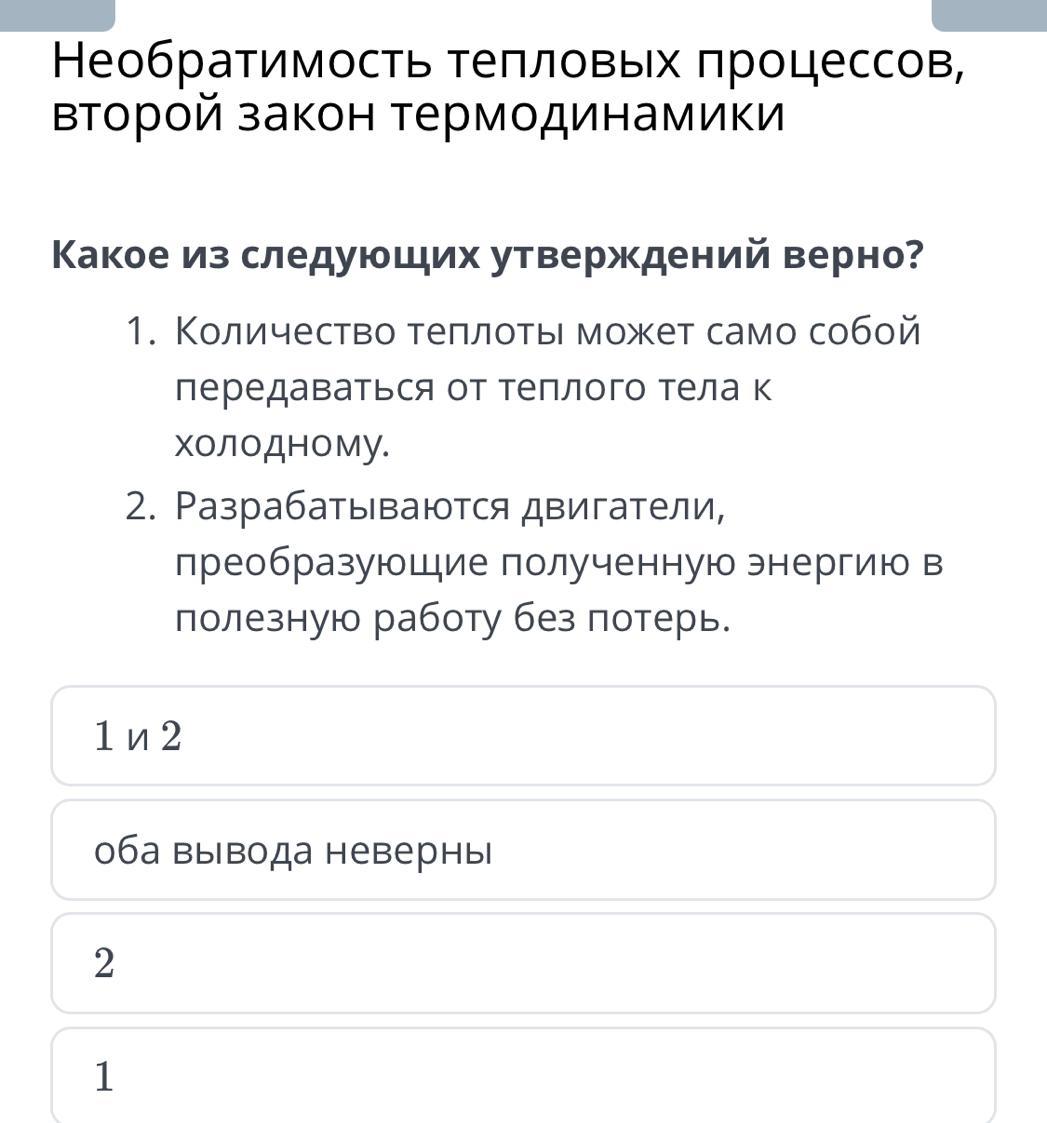This screenshot has height=1123, width=1047.
Task: Click the text "полезную работу без потерь."
Action: point(453,619)
